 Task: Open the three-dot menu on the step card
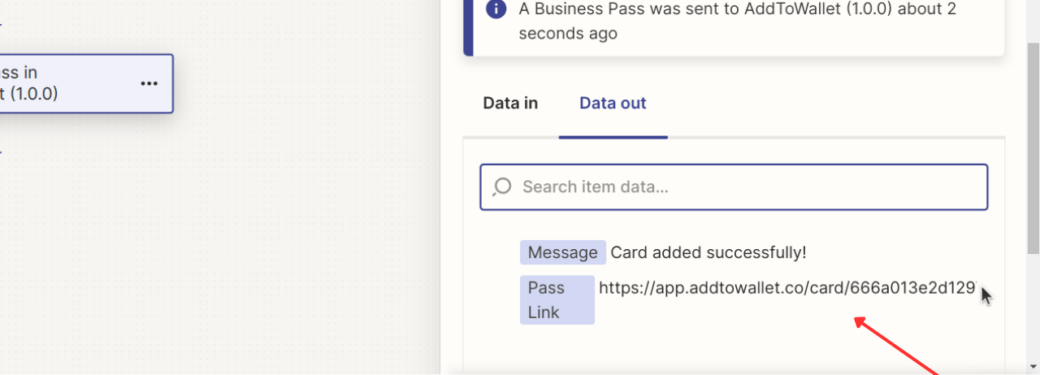tap(149, 84)
